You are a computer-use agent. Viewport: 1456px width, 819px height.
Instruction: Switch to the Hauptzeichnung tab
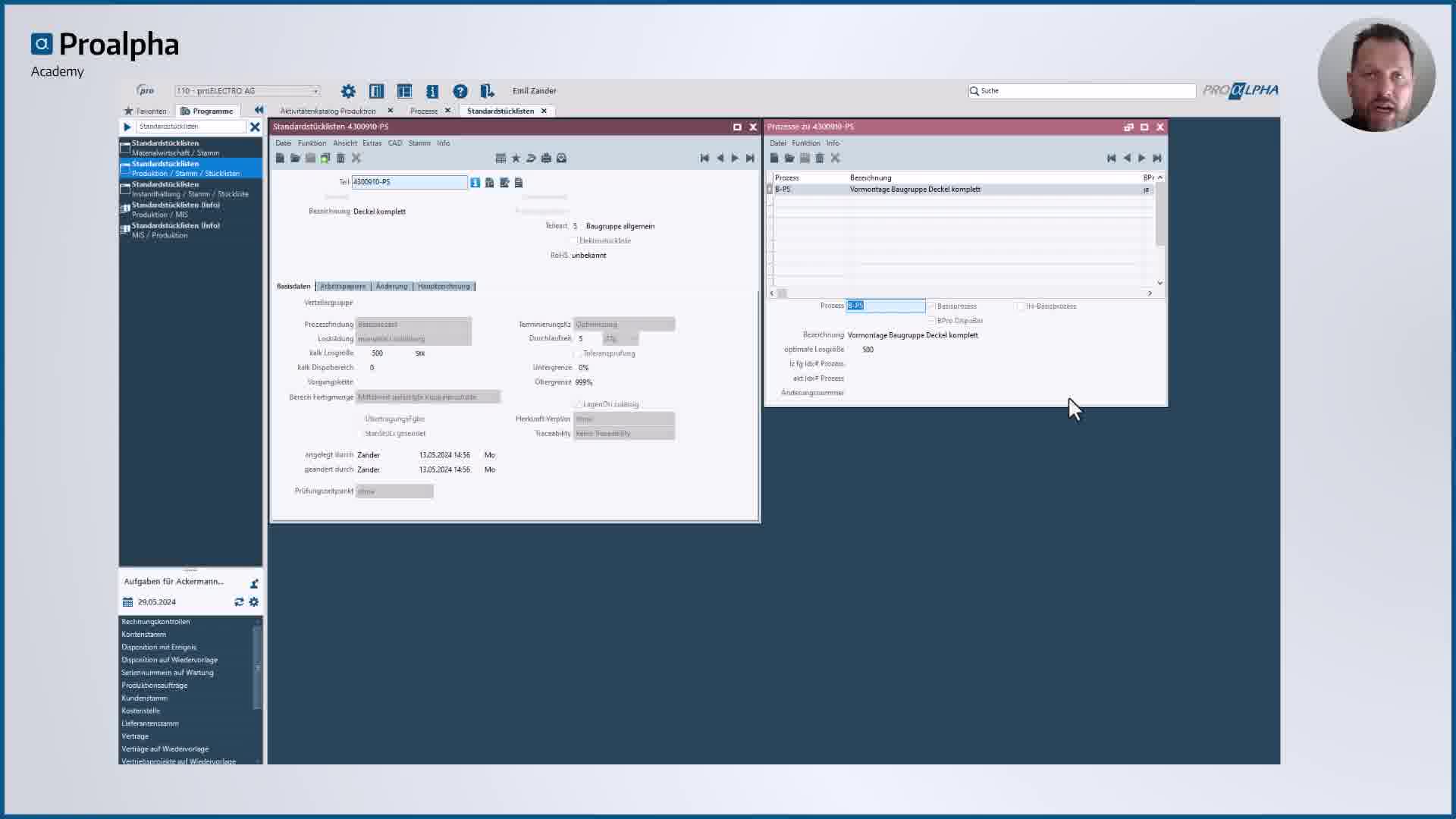coord(444,286)
